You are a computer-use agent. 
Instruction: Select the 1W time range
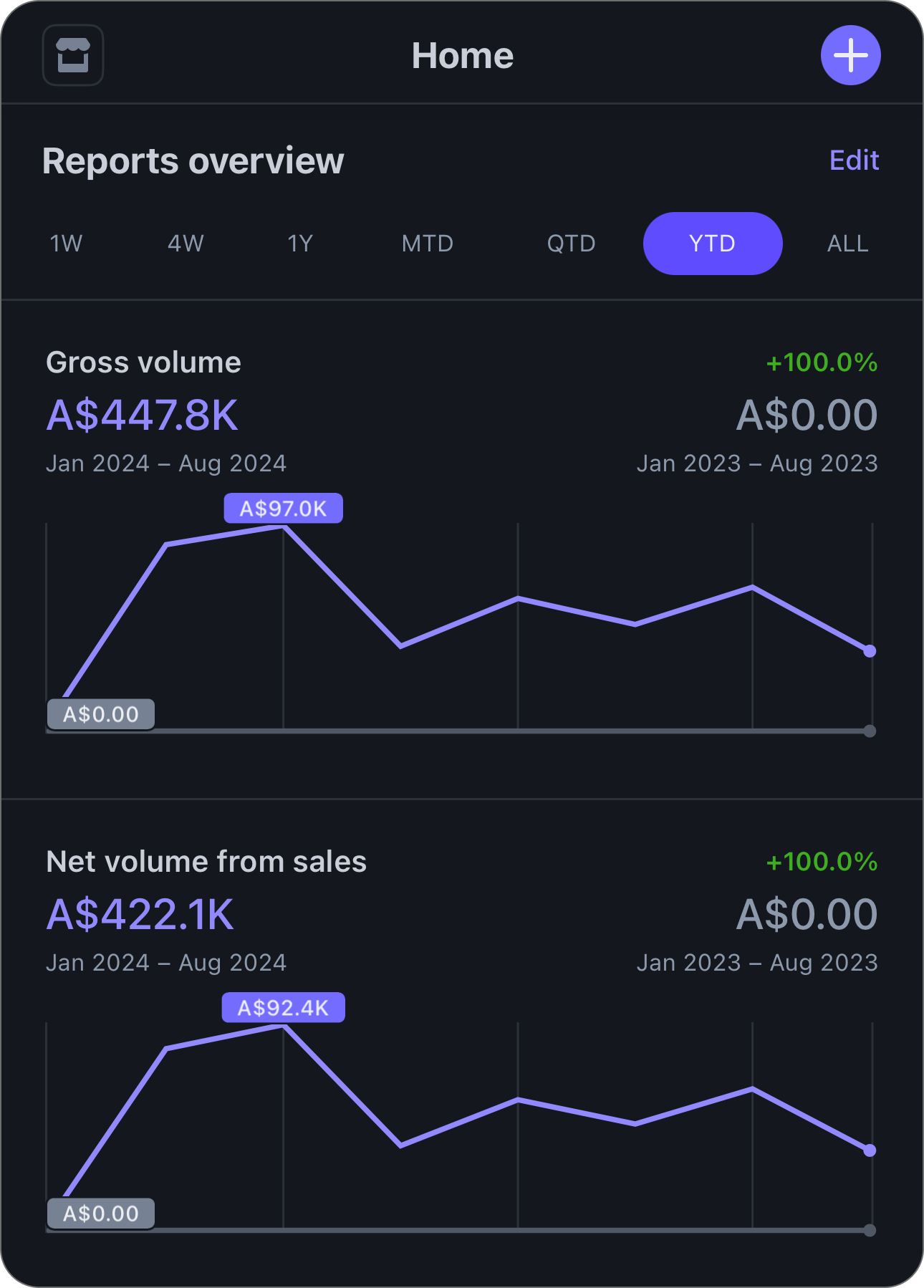pos(66,244)
